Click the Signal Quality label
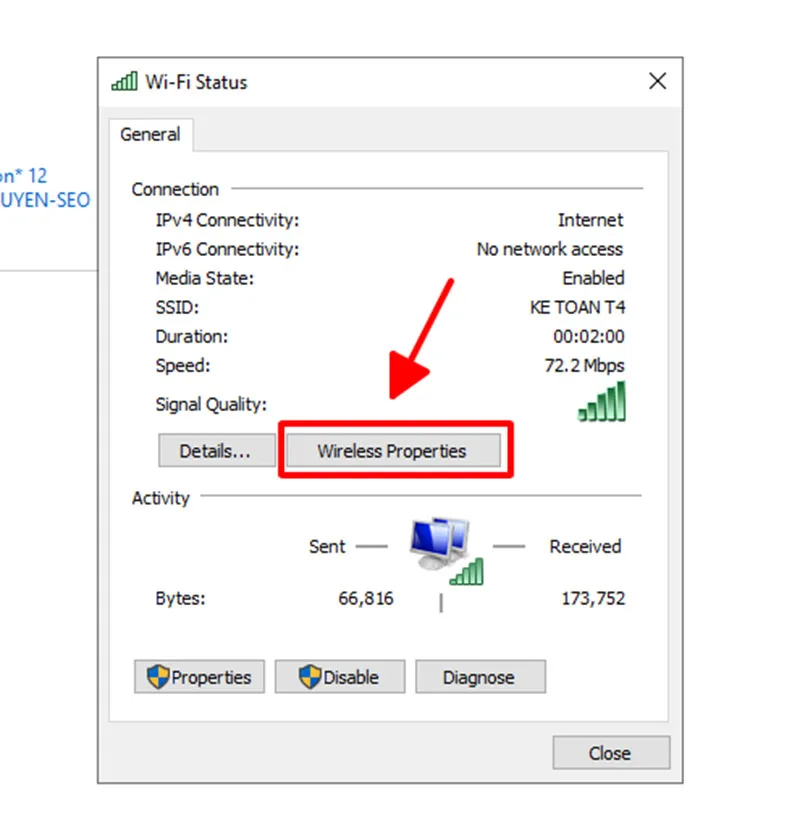The image size is (800, 839). pyautogui.click(x=211, y=405)
